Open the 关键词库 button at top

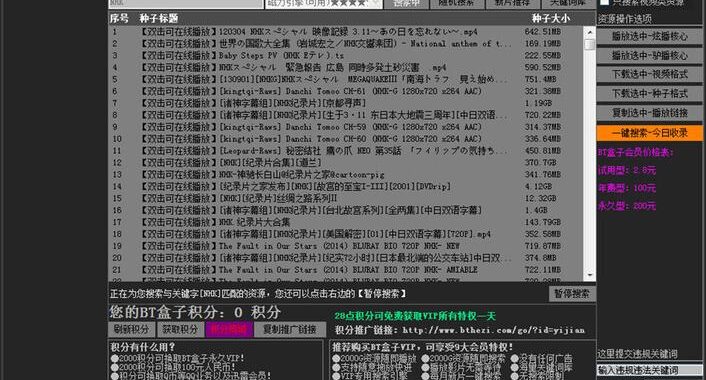click(x=568, y=4)
